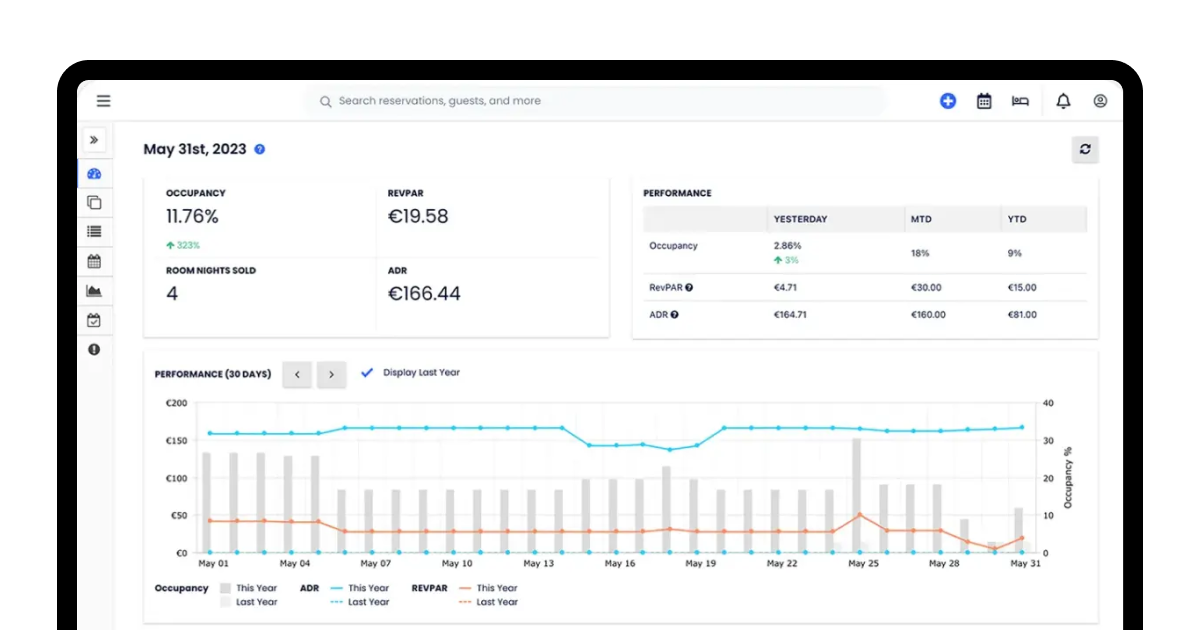Click the May 01 axis label
1200x630 pixels.
pos(213,563)
